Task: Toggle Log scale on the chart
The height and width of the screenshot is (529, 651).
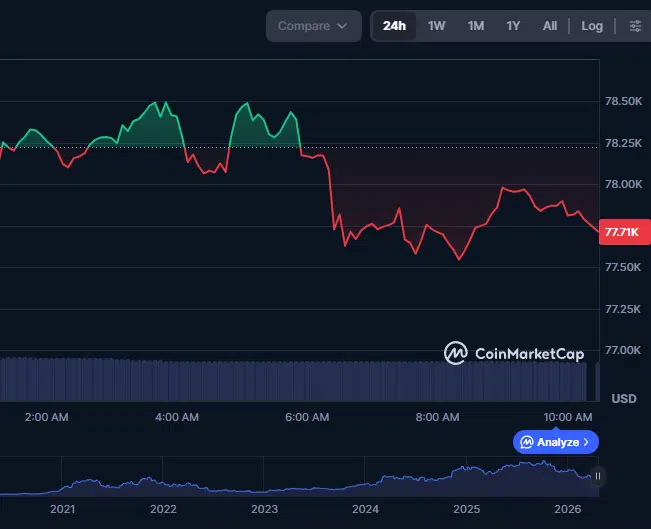Action: click(592, 26)
